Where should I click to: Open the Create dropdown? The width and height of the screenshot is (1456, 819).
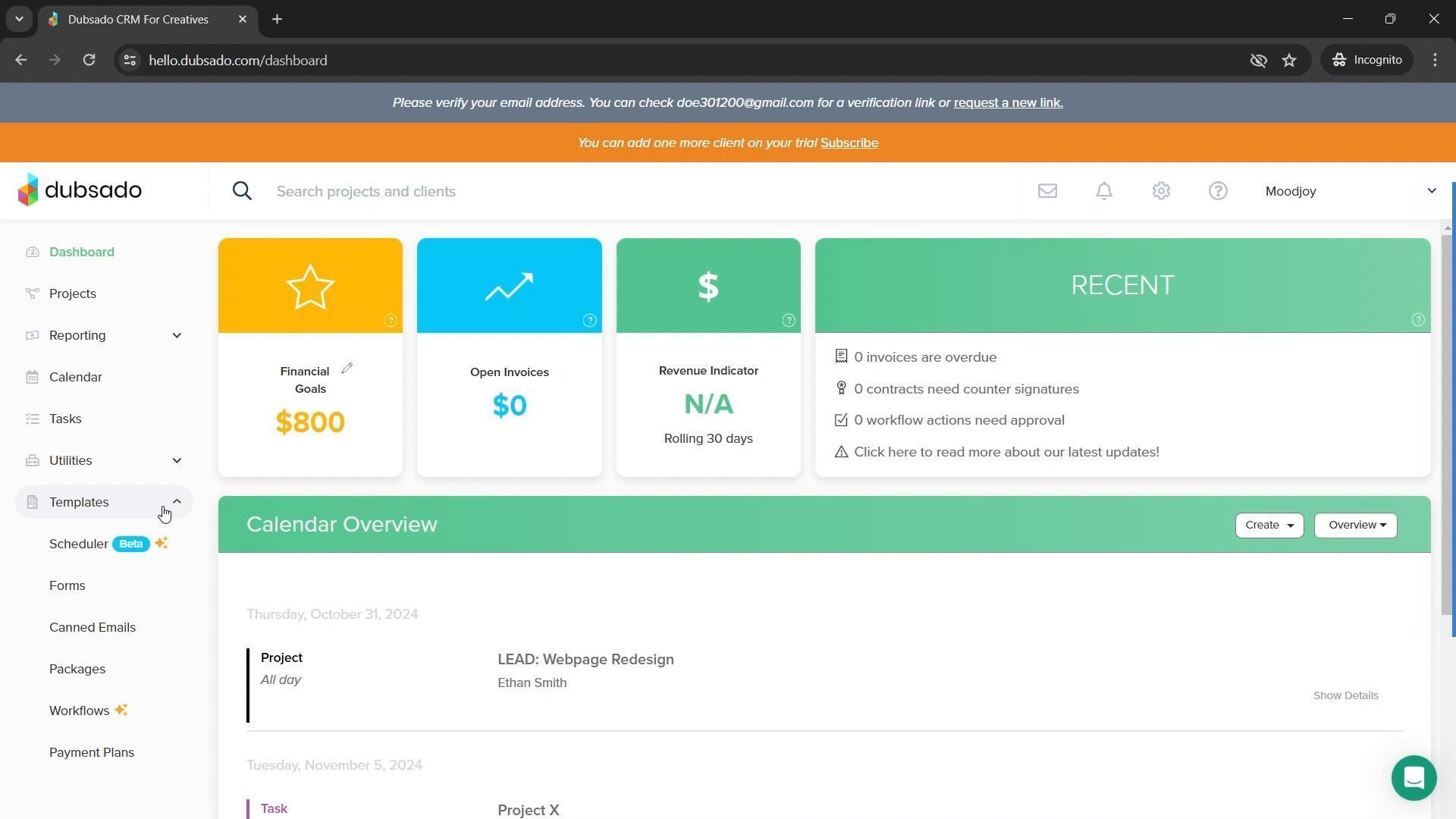[1269, 525]
